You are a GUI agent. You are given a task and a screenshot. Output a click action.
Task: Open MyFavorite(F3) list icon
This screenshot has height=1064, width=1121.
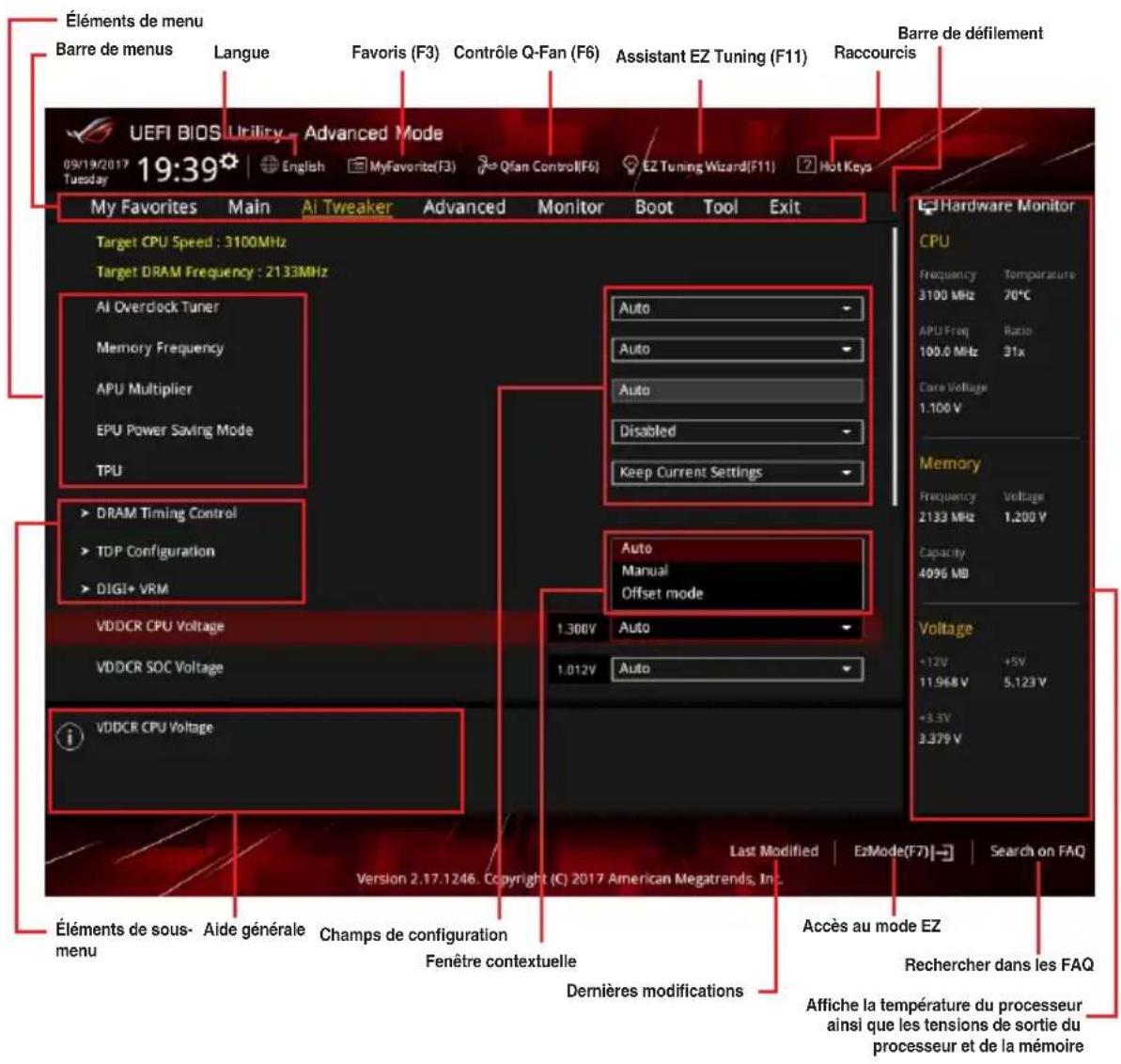[x=357, y=165]
